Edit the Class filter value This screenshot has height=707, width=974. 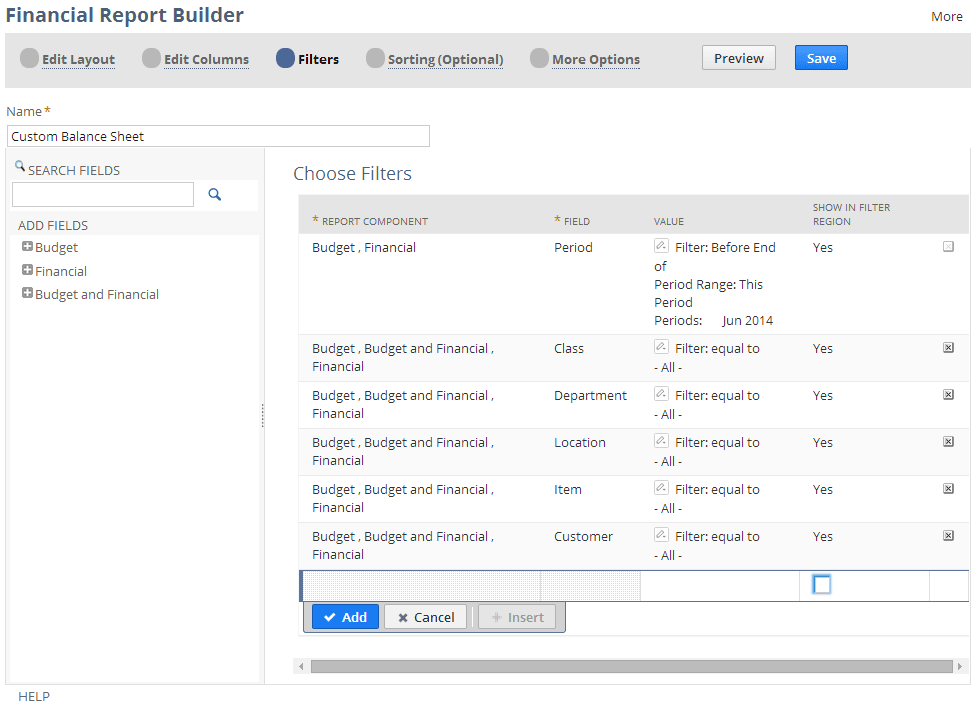[x=661, y=347]
